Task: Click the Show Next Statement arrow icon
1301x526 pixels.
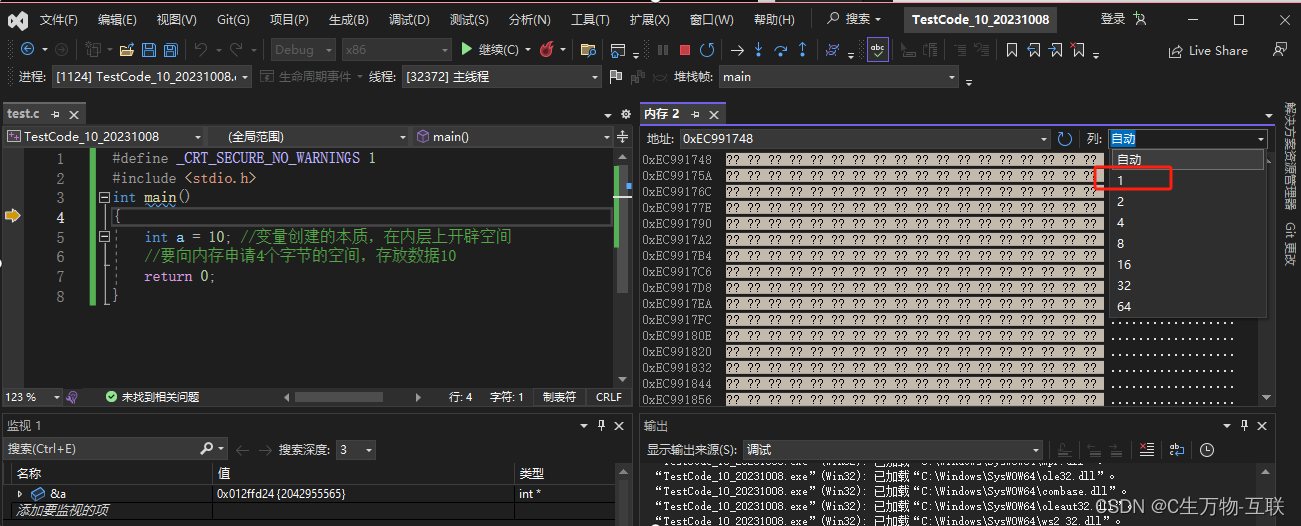Action: click(x=737, y=49)
